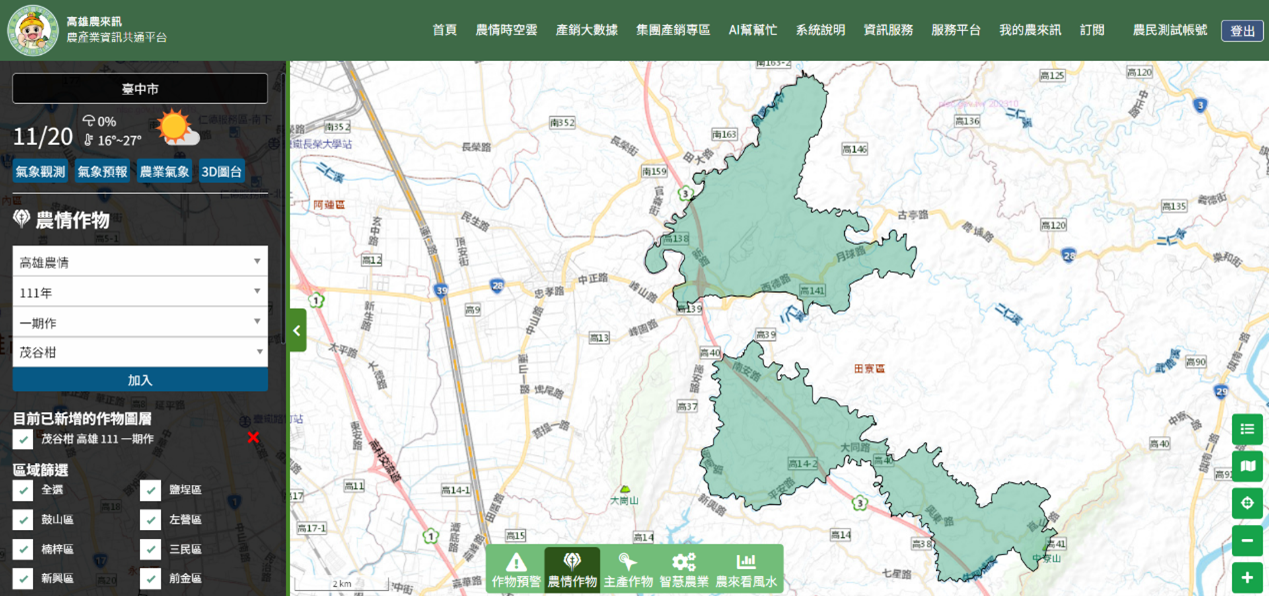The image size is (1269, 596).
Task: Open 產銷大數據 menu item
Action: coord(586,30)
